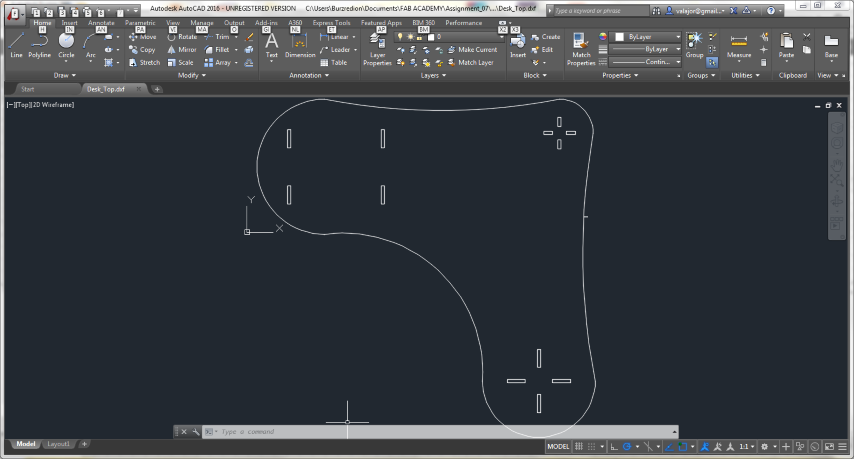The width and height of the screenshot is (854, 459).
Task: Switch to the Desk_Top.dxf file tab
Action: point(106,89)
